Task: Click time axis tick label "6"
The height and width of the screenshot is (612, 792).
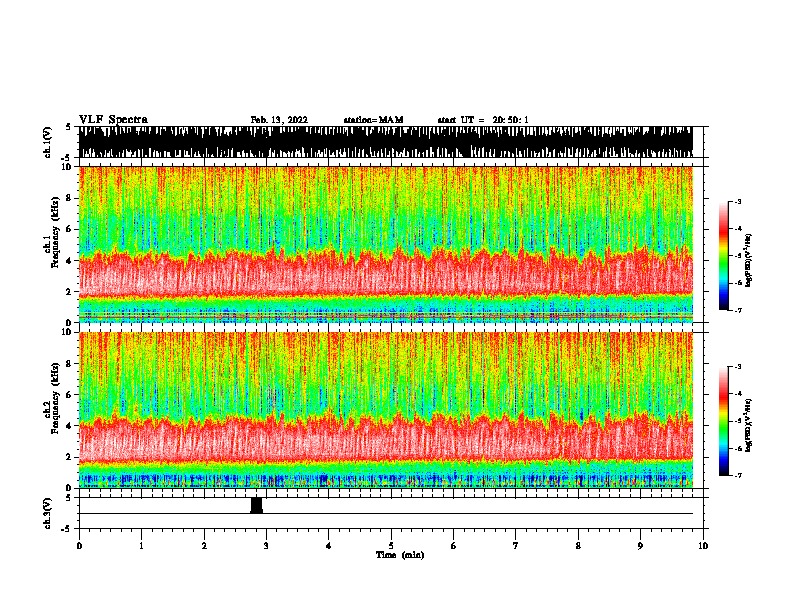Action: [454, 546]
